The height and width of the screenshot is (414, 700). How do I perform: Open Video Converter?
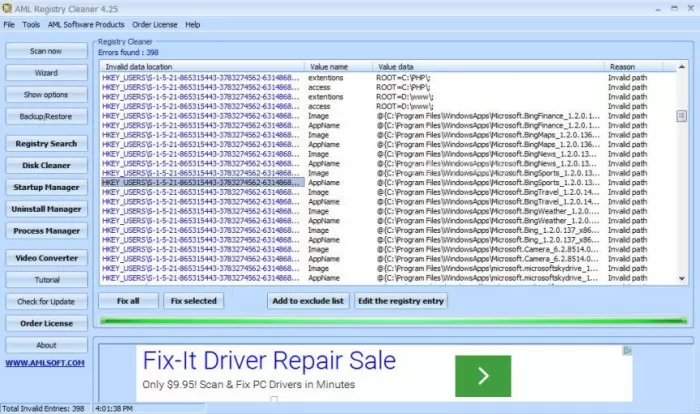point(46,258)
